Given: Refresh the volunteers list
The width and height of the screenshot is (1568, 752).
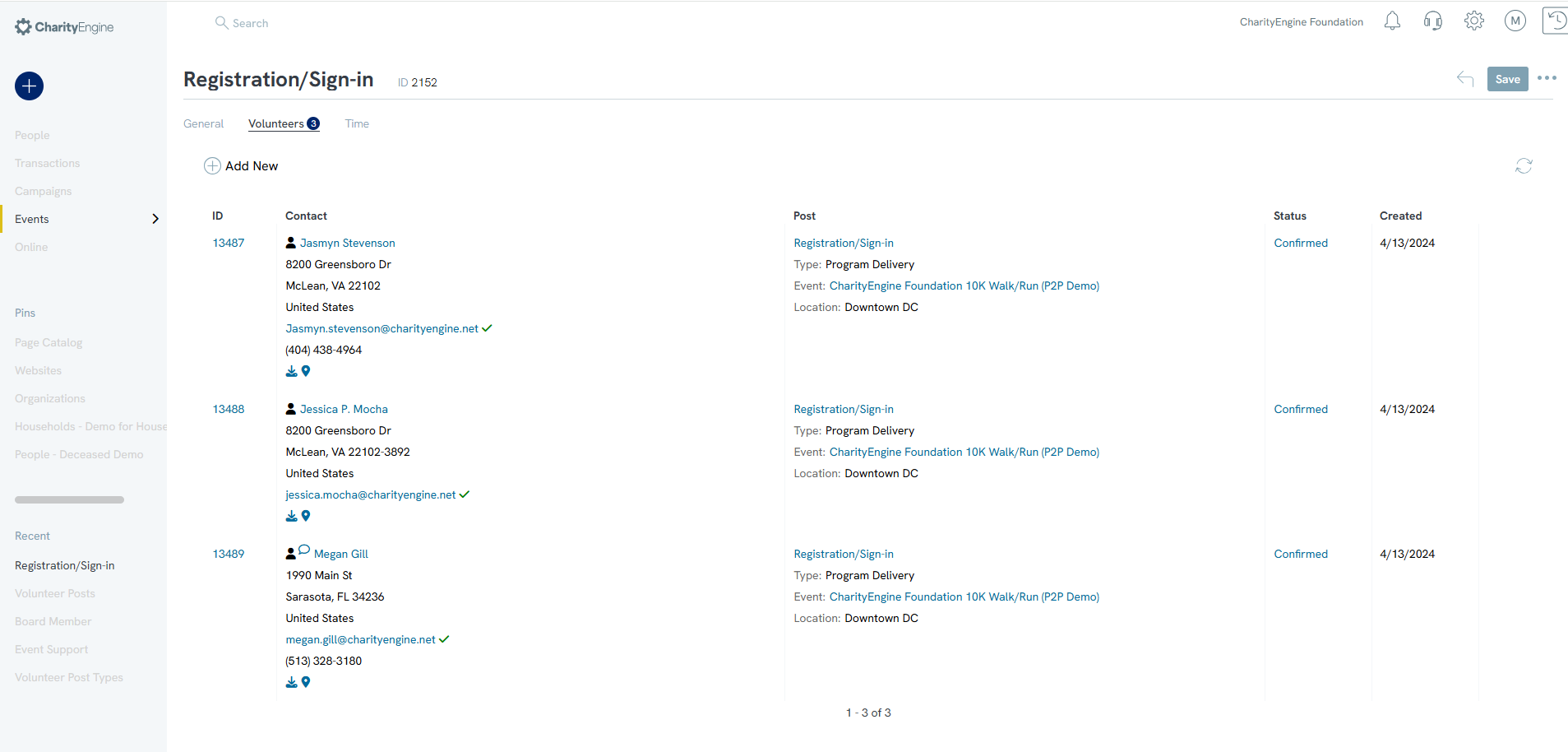Looking at the screenshot, I should (1524, 166).
